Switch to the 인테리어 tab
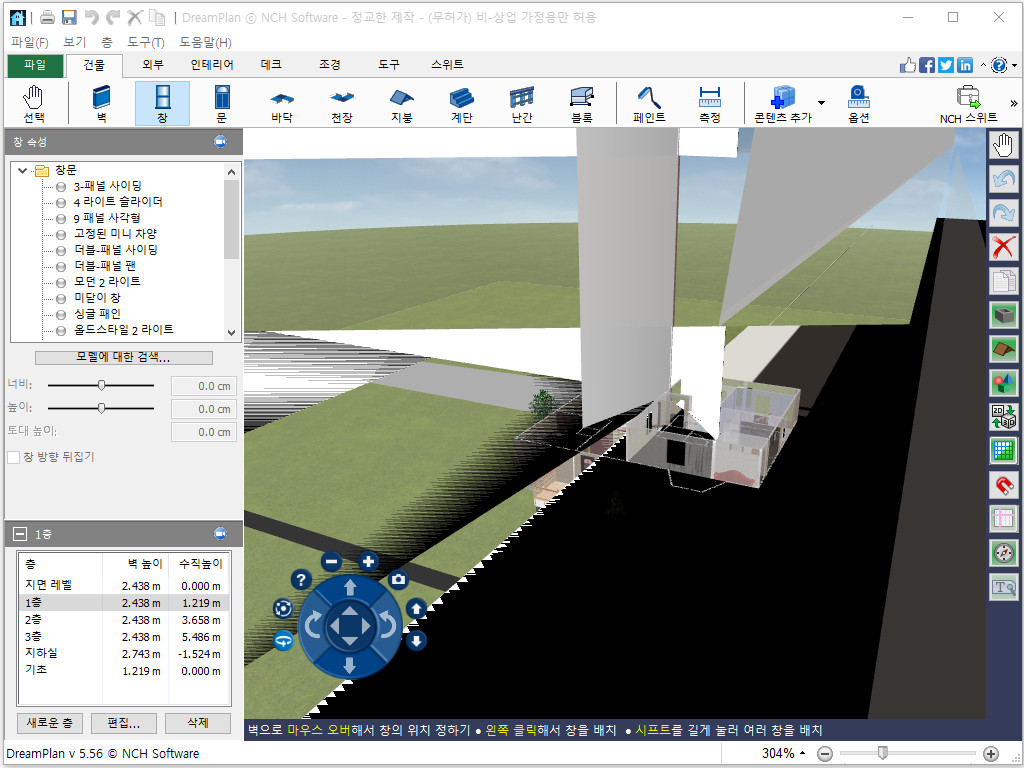Screen dimensions: 1024x768 coord(212,65)
